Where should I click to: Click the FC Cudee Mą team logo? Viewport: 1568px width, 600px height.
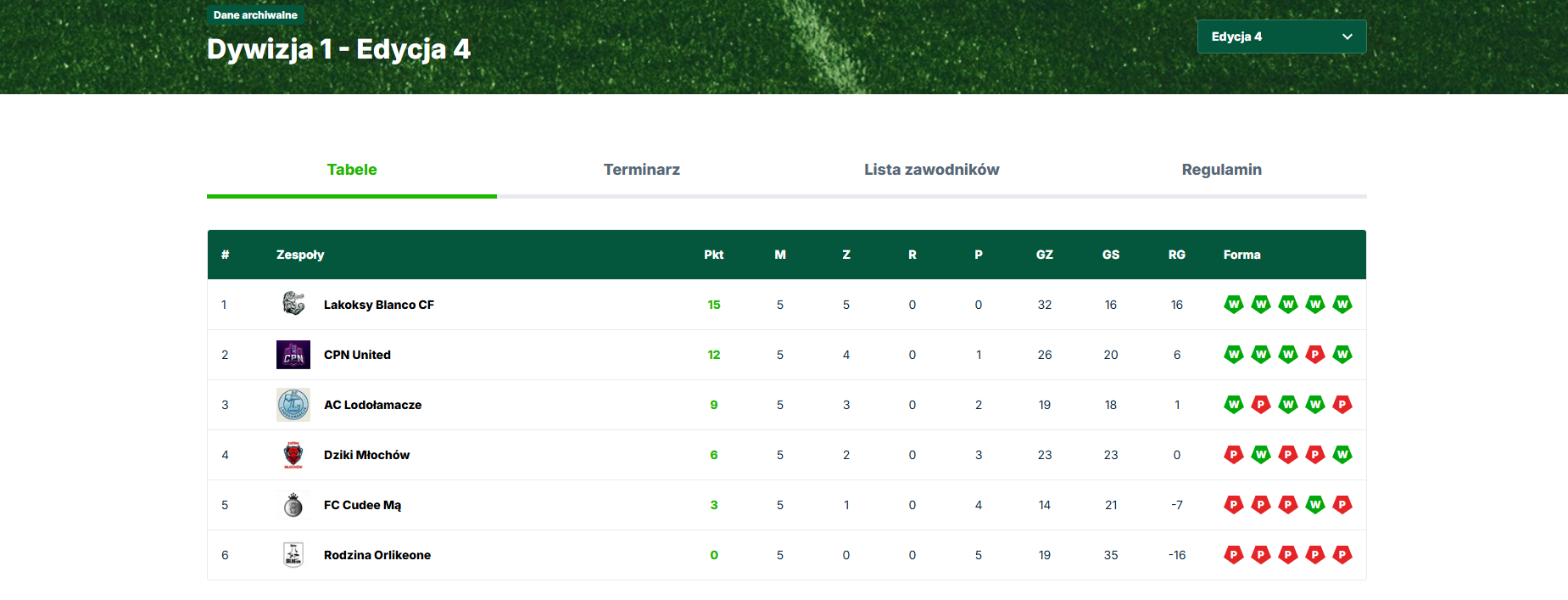[293, 505]
